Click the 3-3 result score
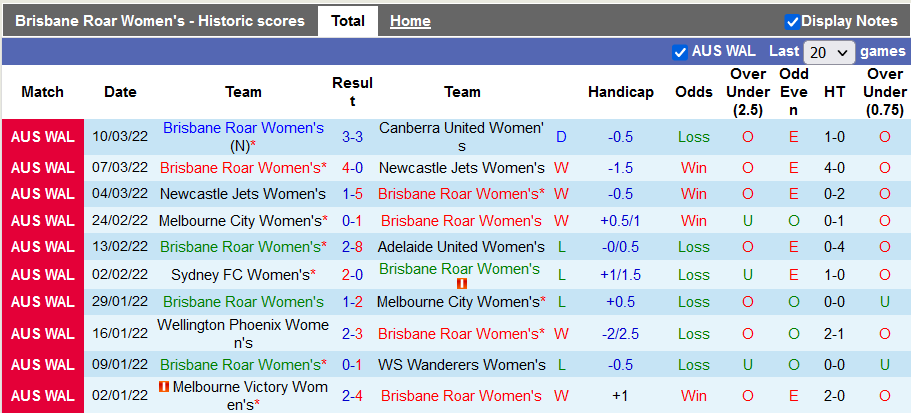Viewport: 911px width, 413px height. [x=352, y=137]
